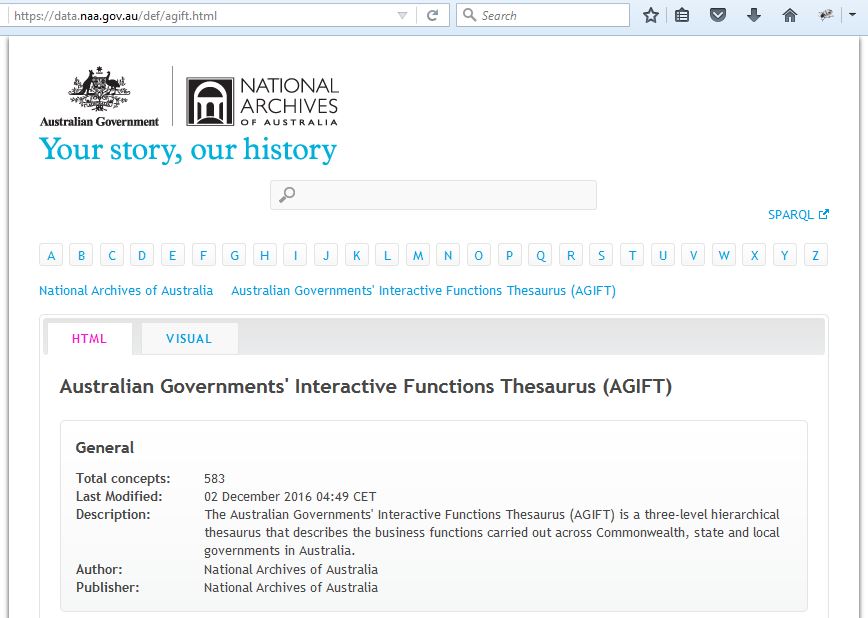Expand the toolbar overflow dropdown arrow
The image size is (868, 618).
852,15
